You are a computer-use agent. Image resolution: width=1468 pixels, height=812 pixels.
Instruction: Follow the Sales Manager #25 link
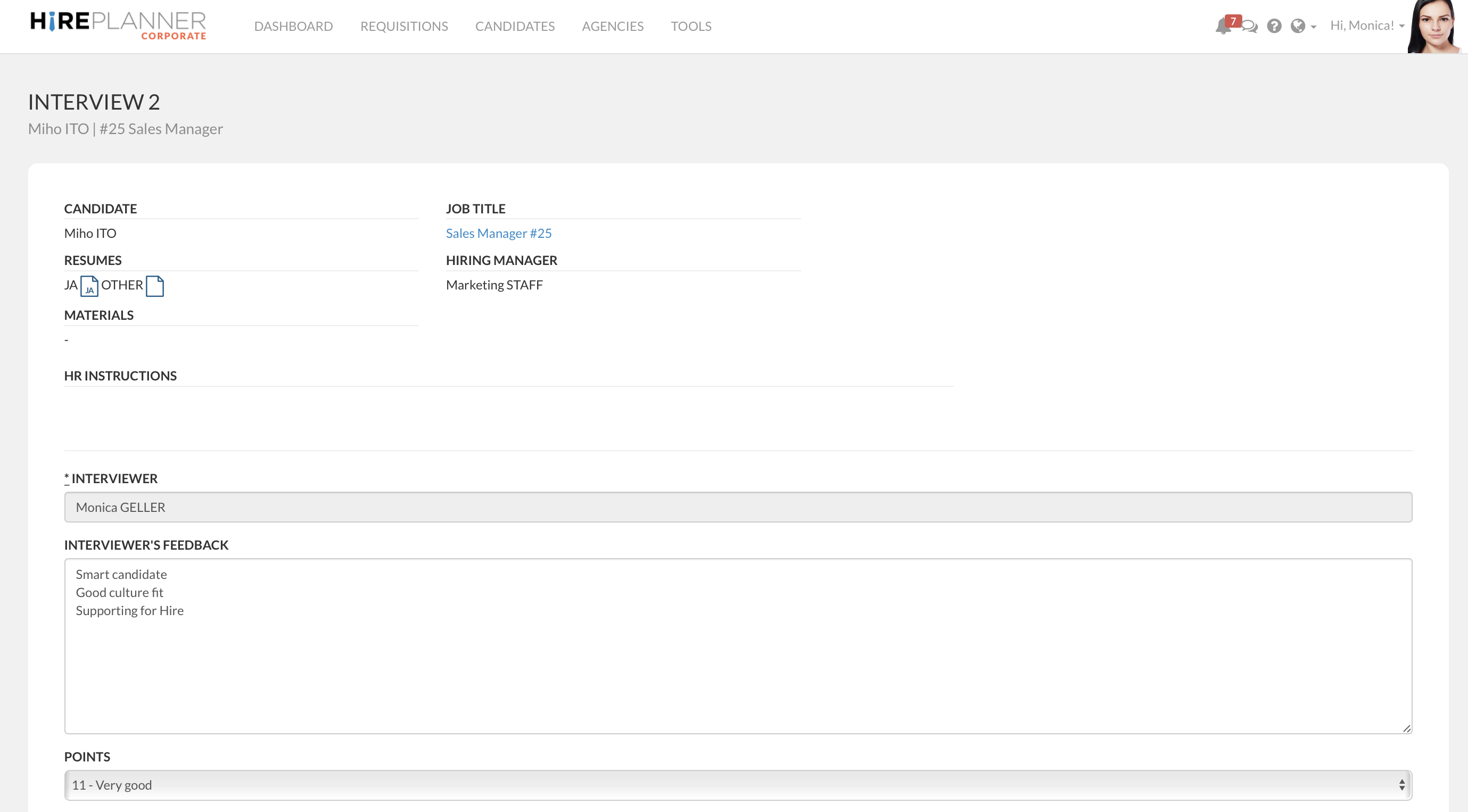tap(499, 233)
